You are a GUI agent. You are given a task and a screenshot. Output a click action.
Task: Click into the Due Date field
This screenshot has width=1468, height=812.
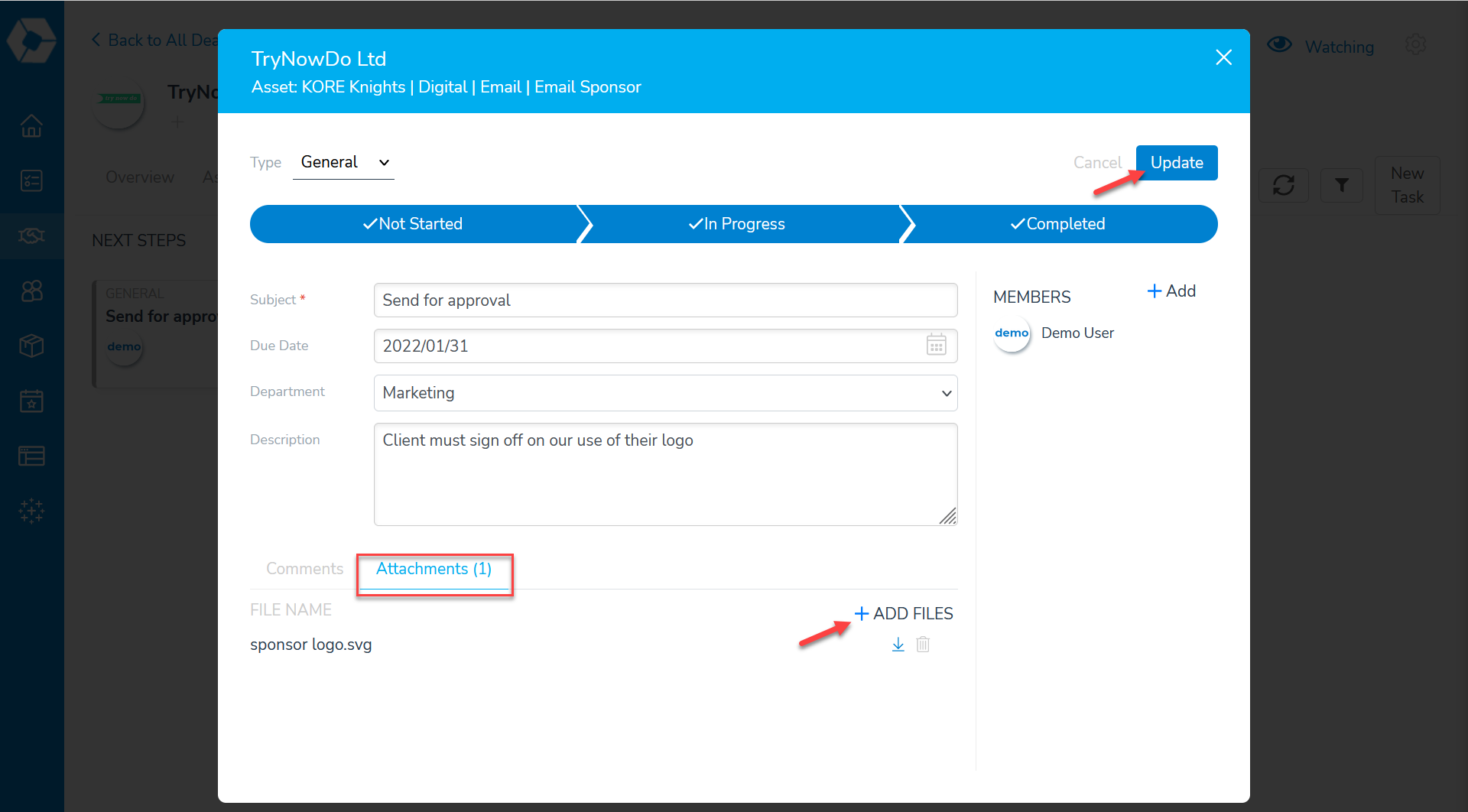[665, 346]
